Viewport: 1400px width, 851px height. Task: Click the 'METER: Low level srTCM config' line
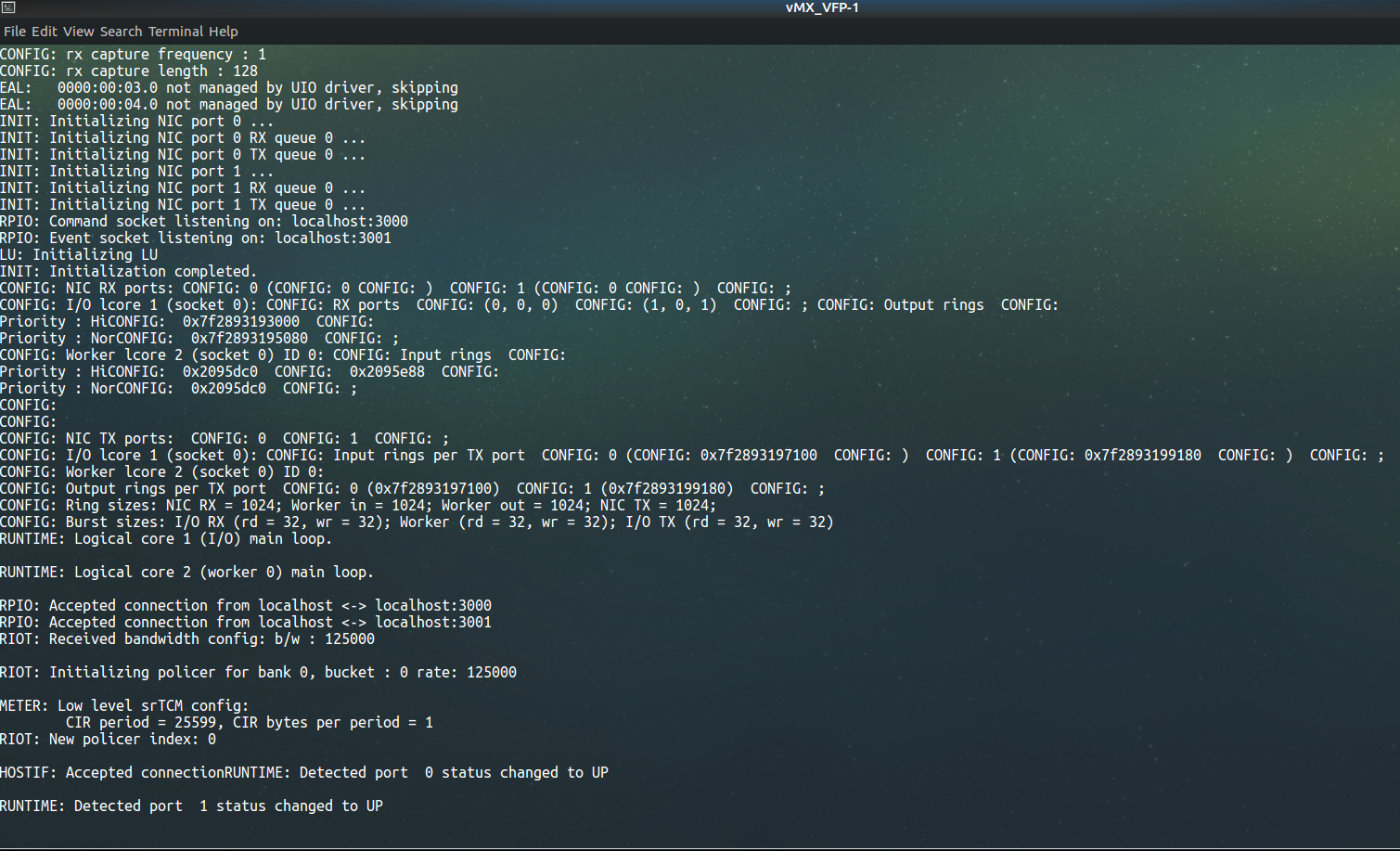tap(124, 706)
